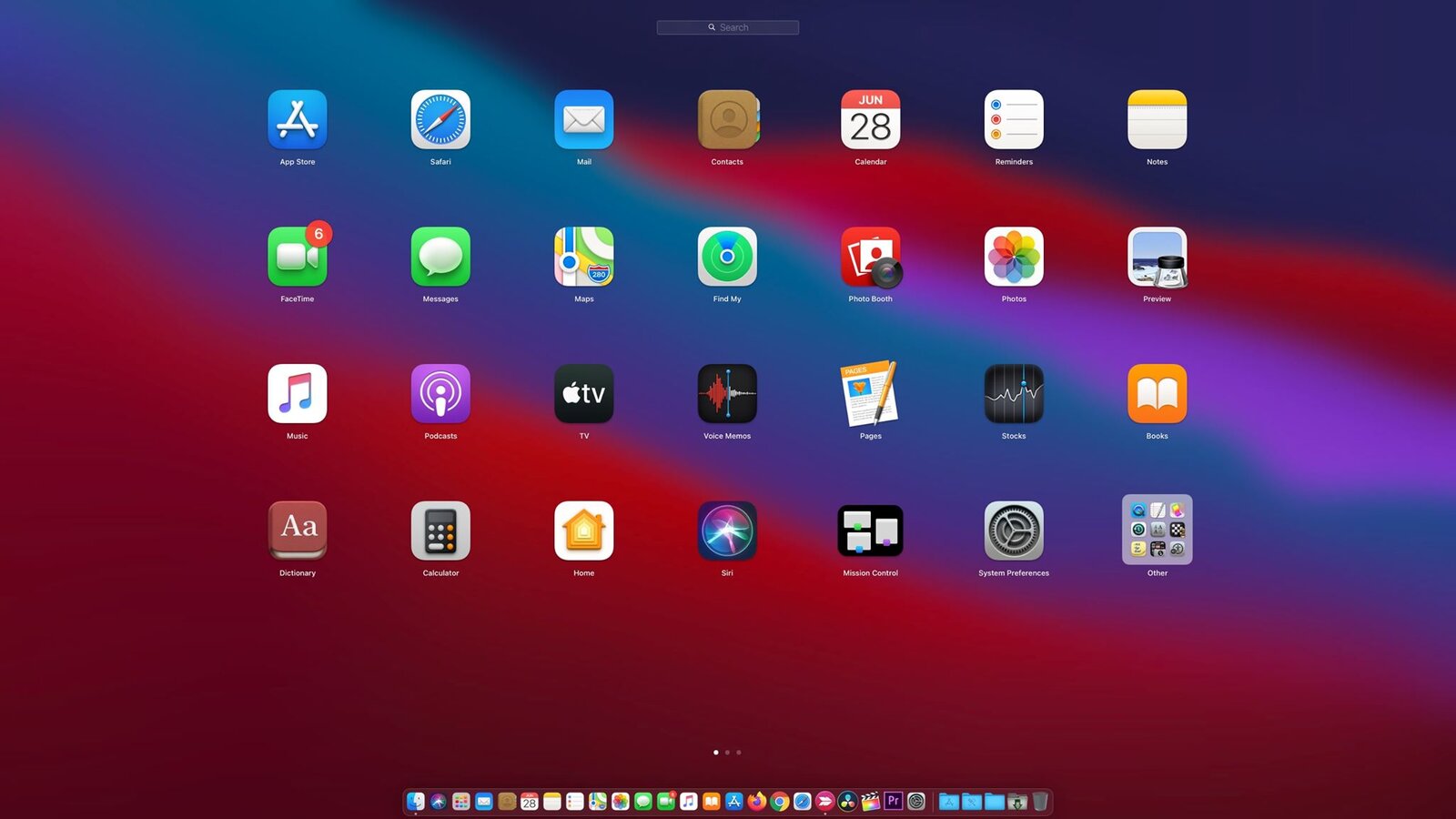Viewport: 1456px width, 819px height.
Task: Open Contacts in the Launchpad grid
Action: tap(727, 119)
